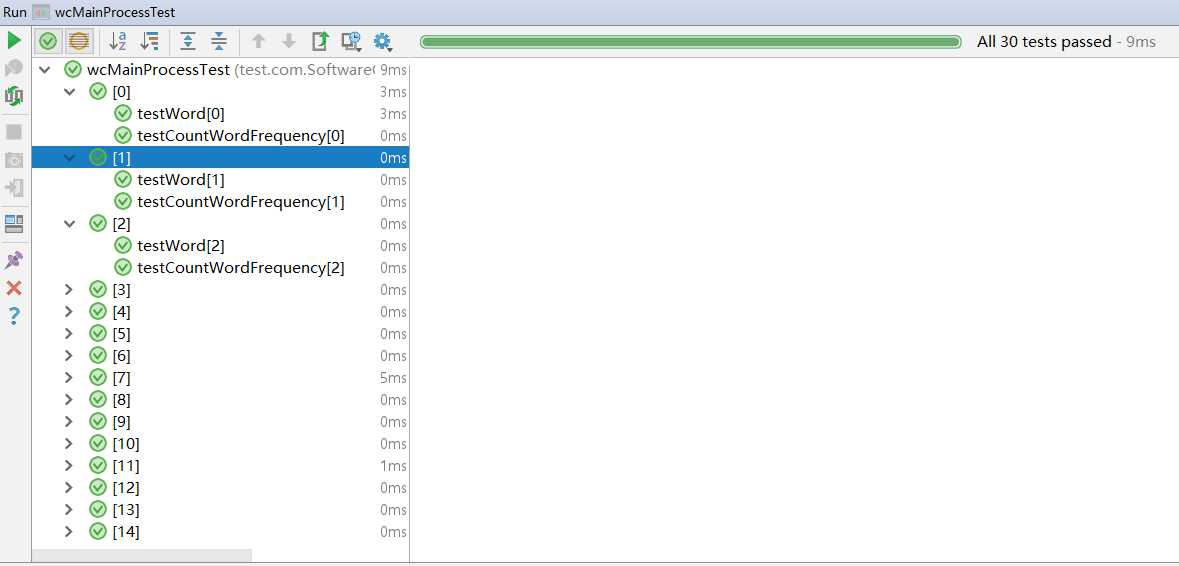1179x566 pixels.
Task: Go to next failed test arrow
Action: click(289, 41)
